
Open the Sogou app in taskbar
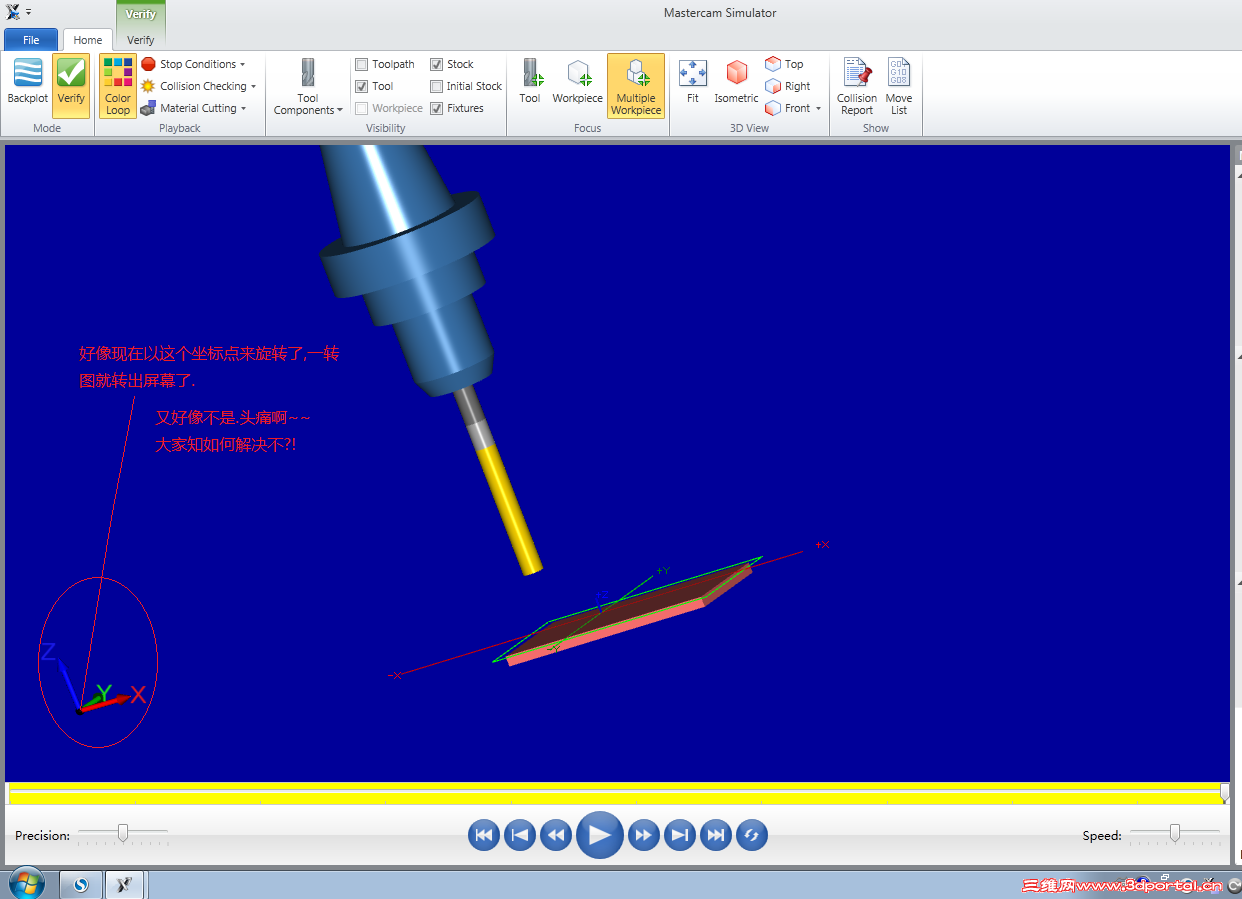pos(81,884)
